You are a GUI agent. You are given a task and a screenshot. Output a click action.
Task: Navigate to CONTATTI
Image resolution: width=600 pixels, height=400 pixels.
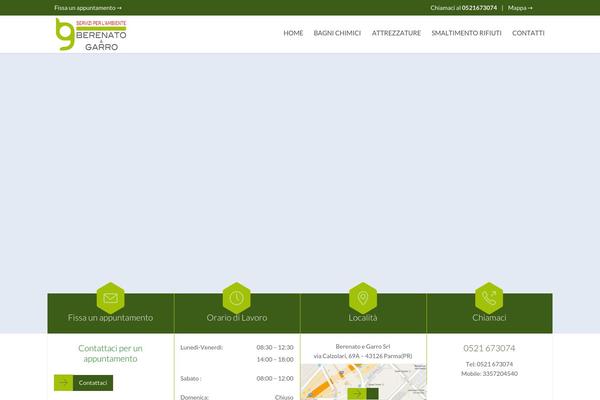pos(528,33)
